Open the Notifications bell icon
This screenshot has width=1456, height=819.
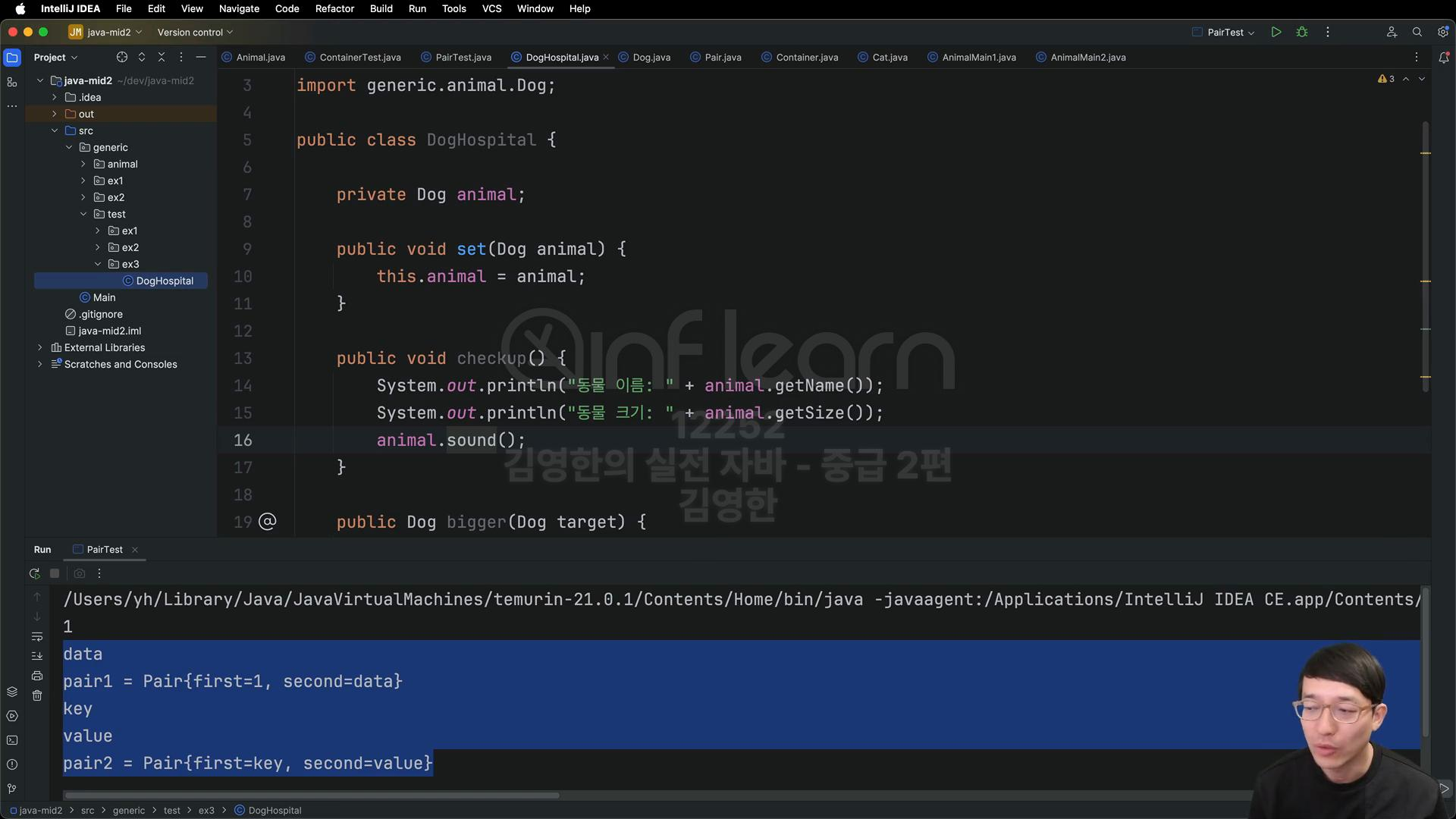pyautogui.click(x=1444, y=58)
